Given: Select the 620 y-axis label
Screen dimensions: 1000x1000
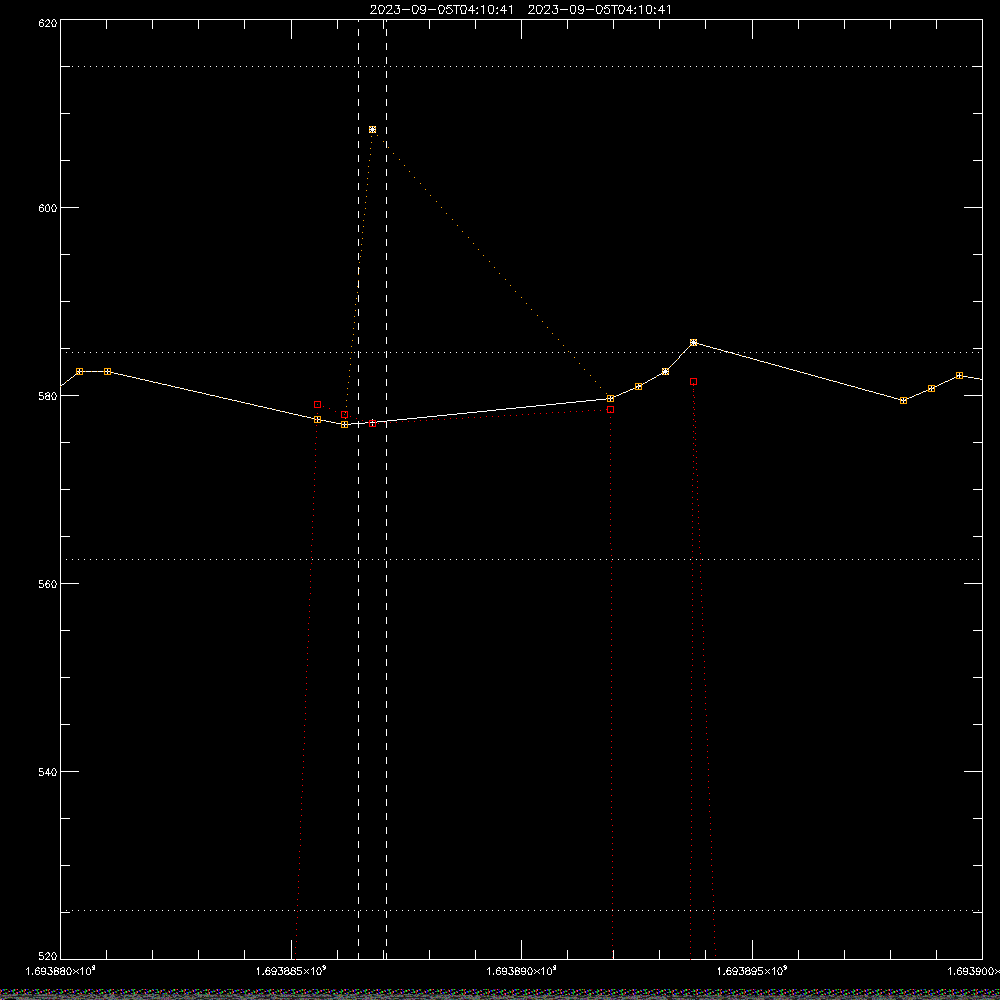Looking at the screenshot, I should [48, 23].
